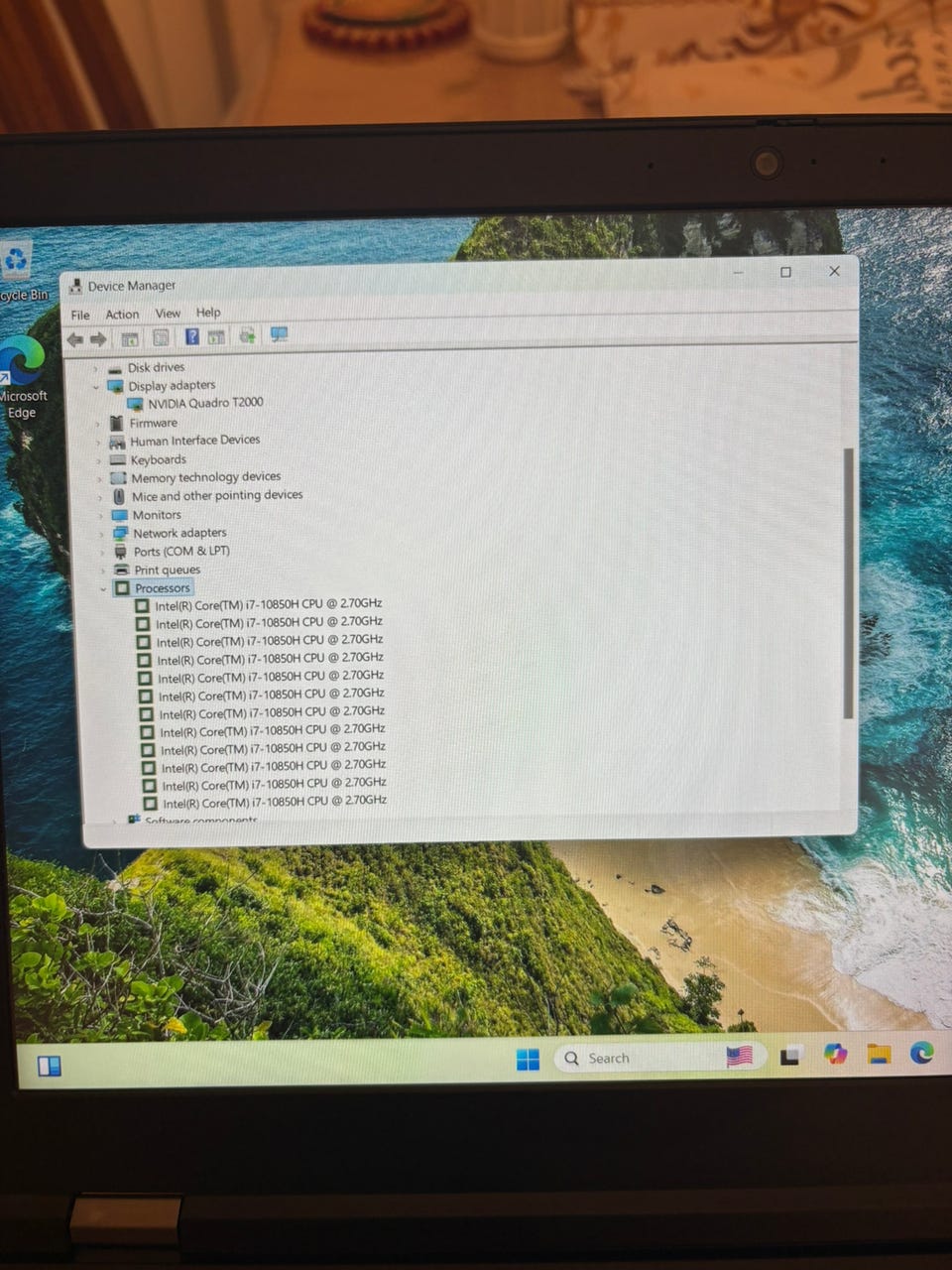The image size is (952, 1270).
Task: Expand the Keyboards category
Action: click(x=98, y=460)
